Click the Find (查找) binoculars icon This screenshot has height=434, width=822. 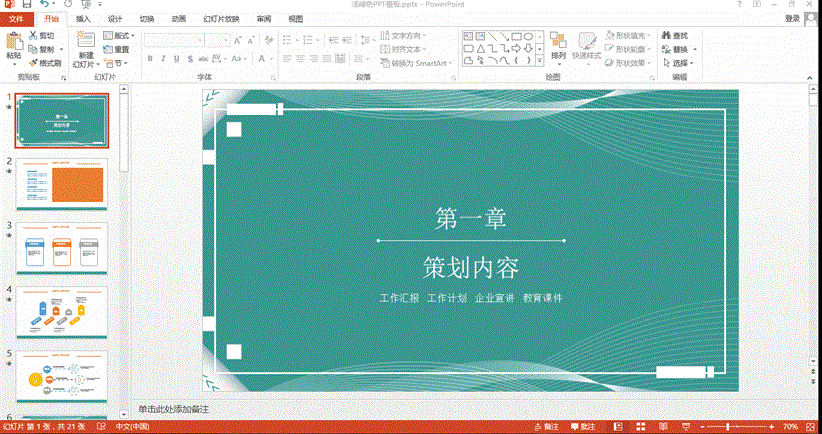[665, 35]
